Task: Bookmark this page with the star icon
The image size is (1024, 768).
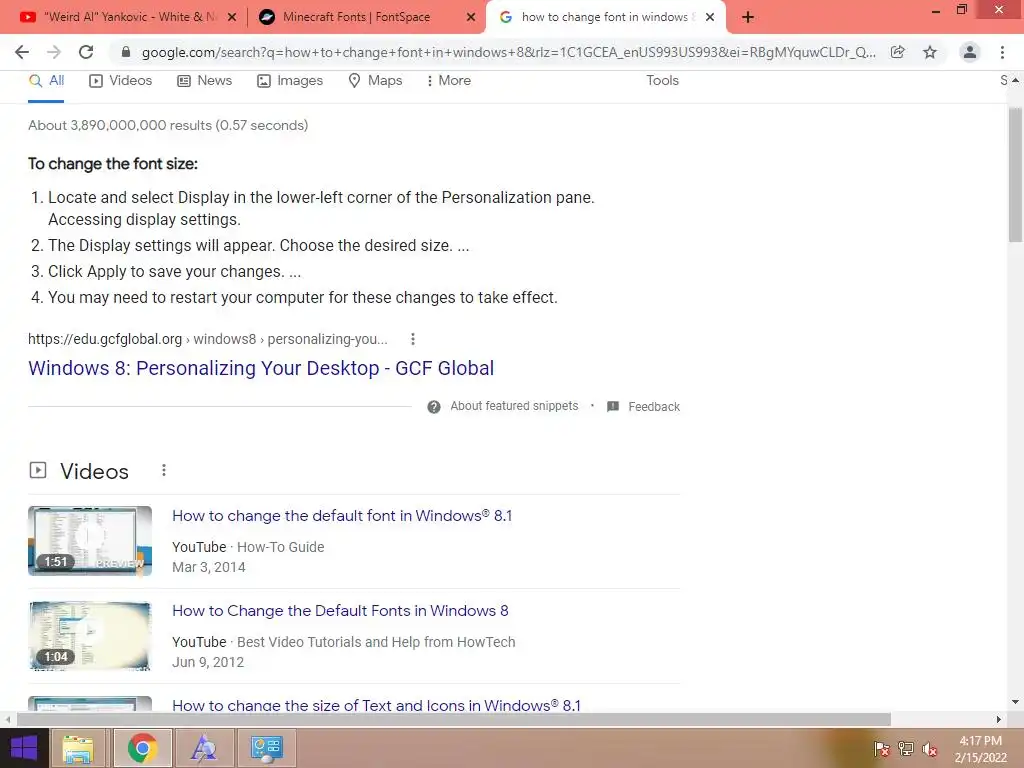Action: (x=930, y=52)
